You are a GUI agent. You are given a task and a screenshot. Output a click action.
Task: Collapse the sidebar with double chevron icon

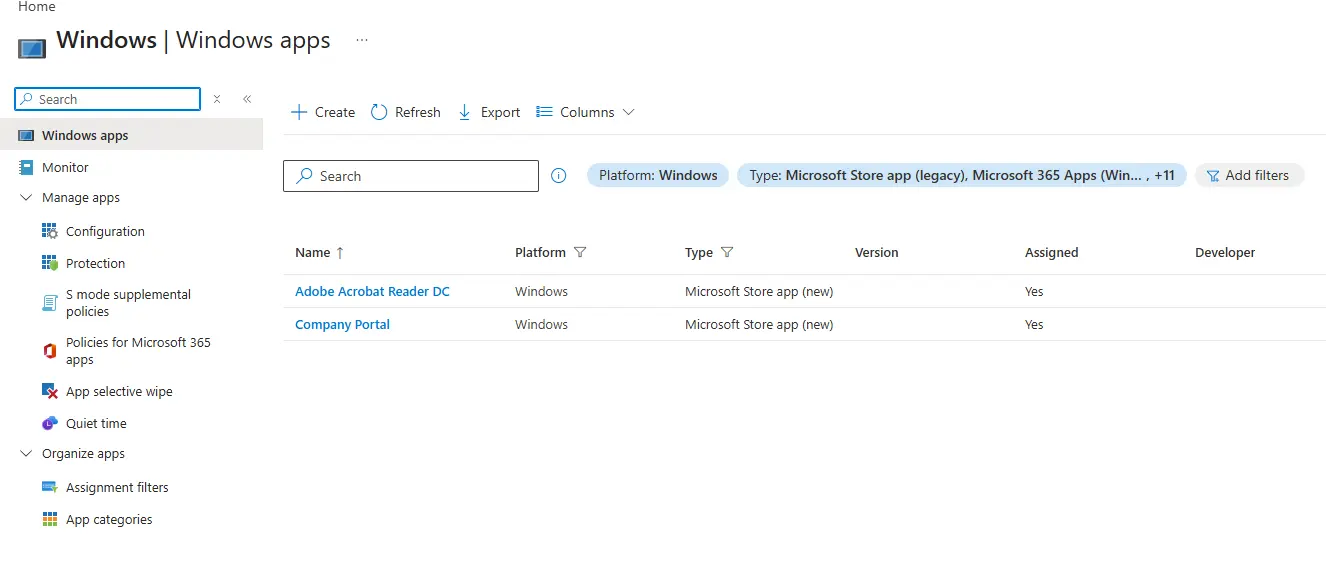point(247,99)
